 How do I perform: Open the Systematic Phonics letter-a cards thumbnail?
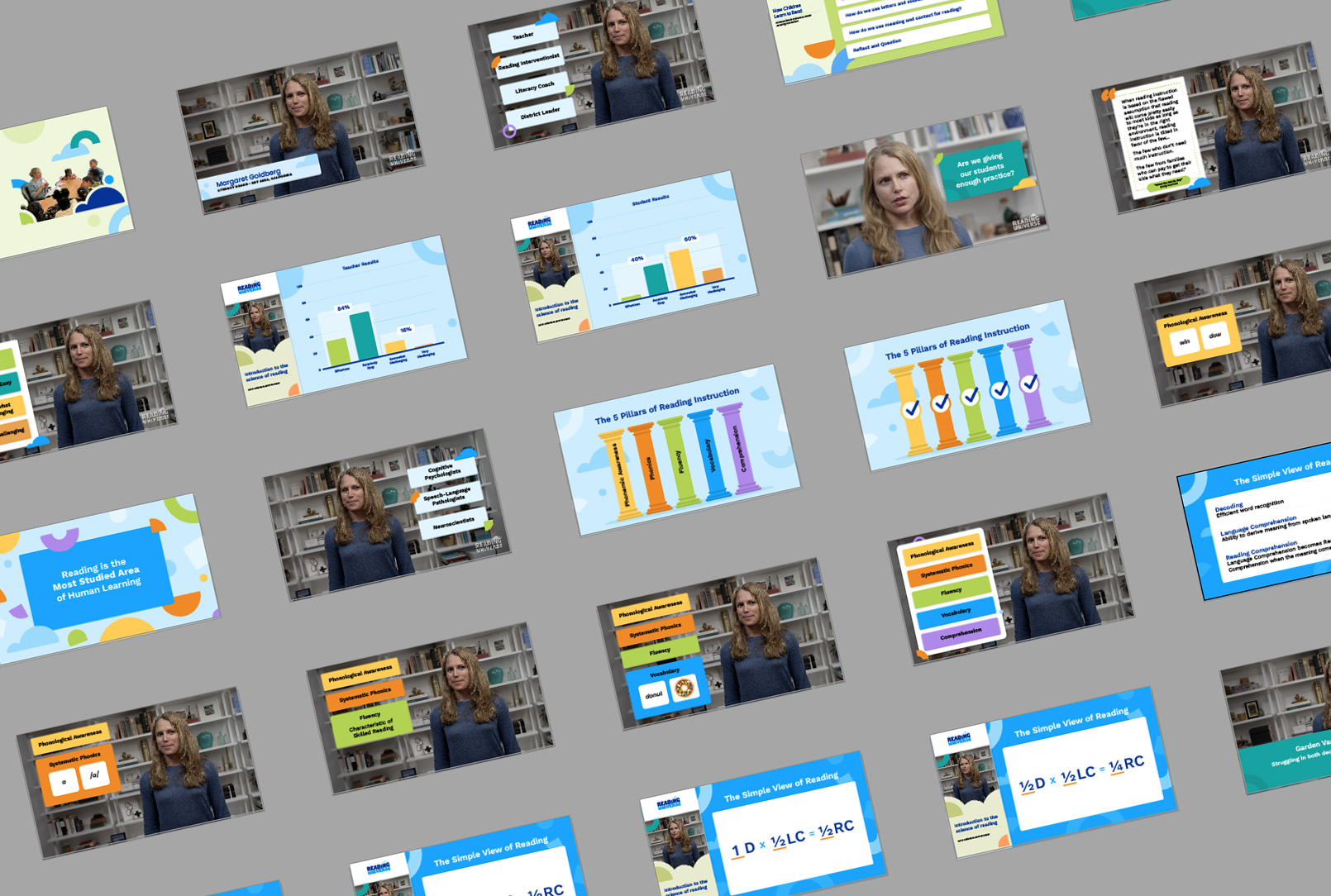pyautogui.click(x=140, y=773)
